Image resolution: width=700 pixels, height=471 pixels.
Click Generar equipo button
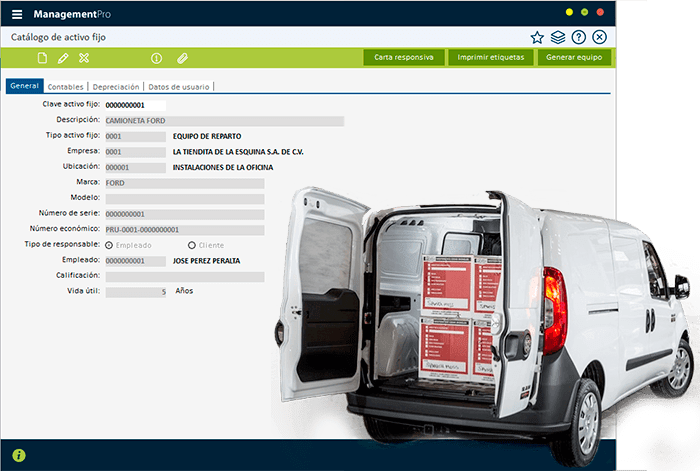tap(574, 58)
